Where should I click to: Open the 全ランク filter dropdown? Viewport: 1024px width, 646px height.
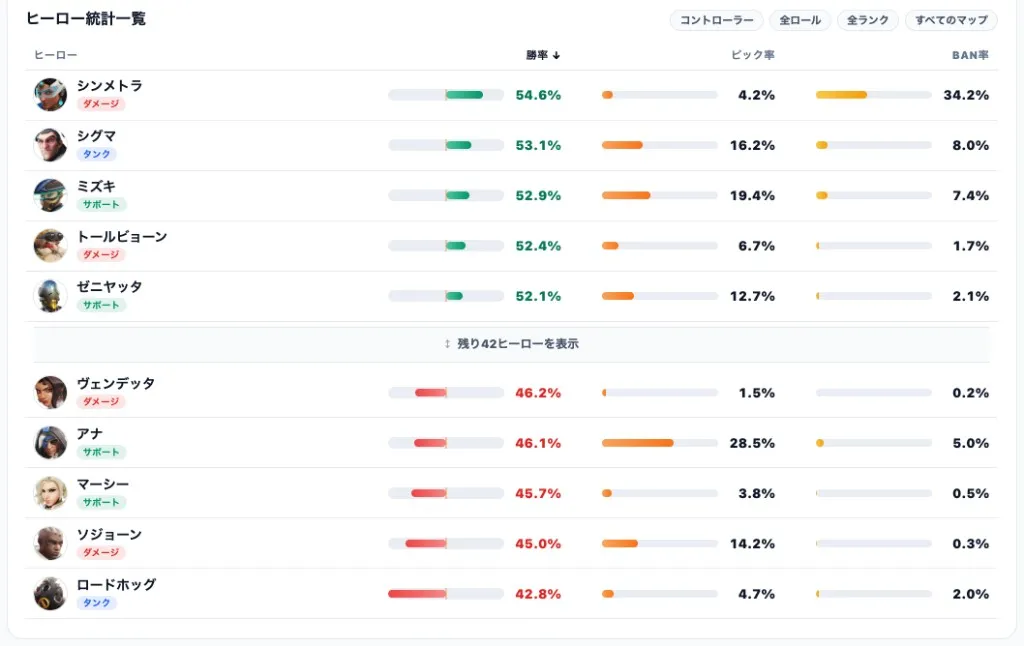pyautogui.click(x=868, y=20)
